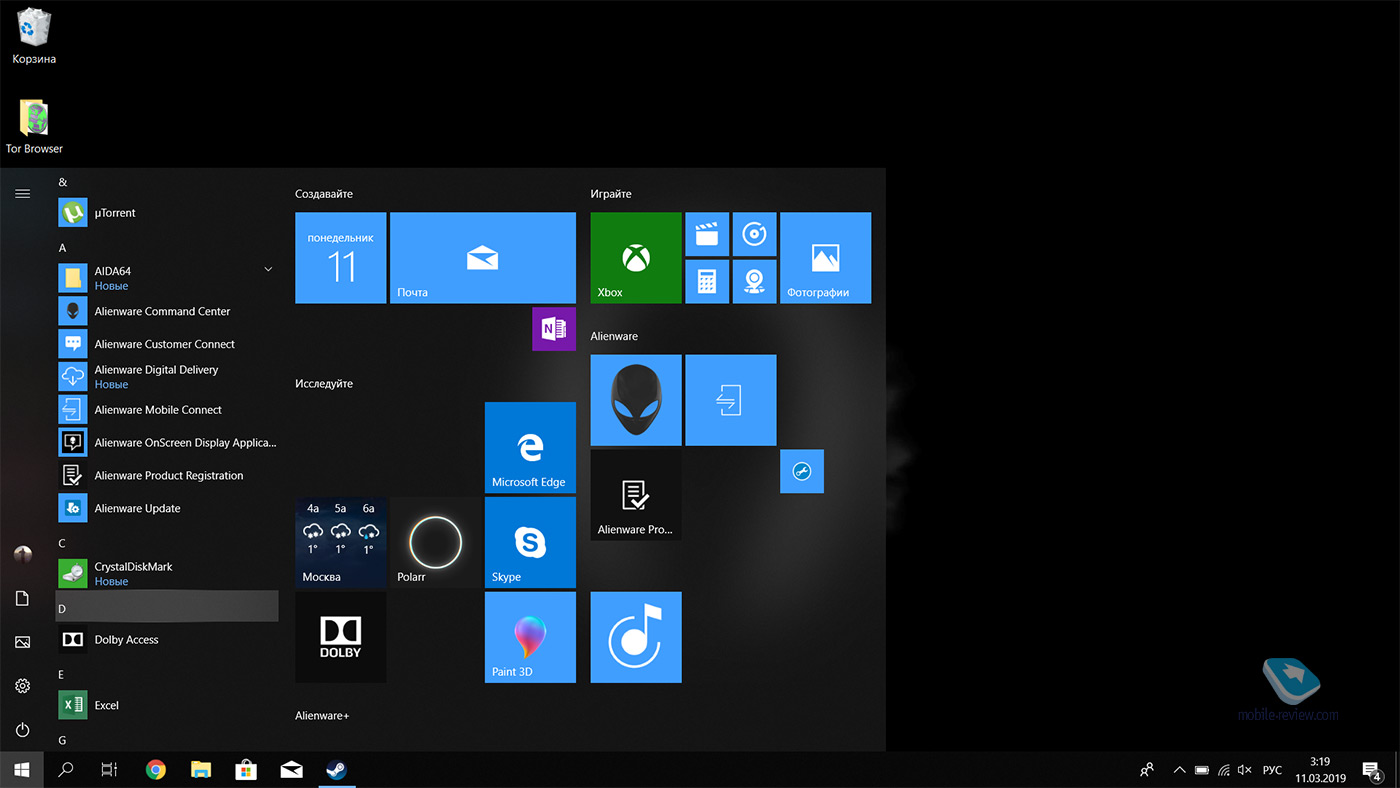Open Excel from the app list
The width and height of the screenshot is (1400, 788).
(x=167, y=705)
